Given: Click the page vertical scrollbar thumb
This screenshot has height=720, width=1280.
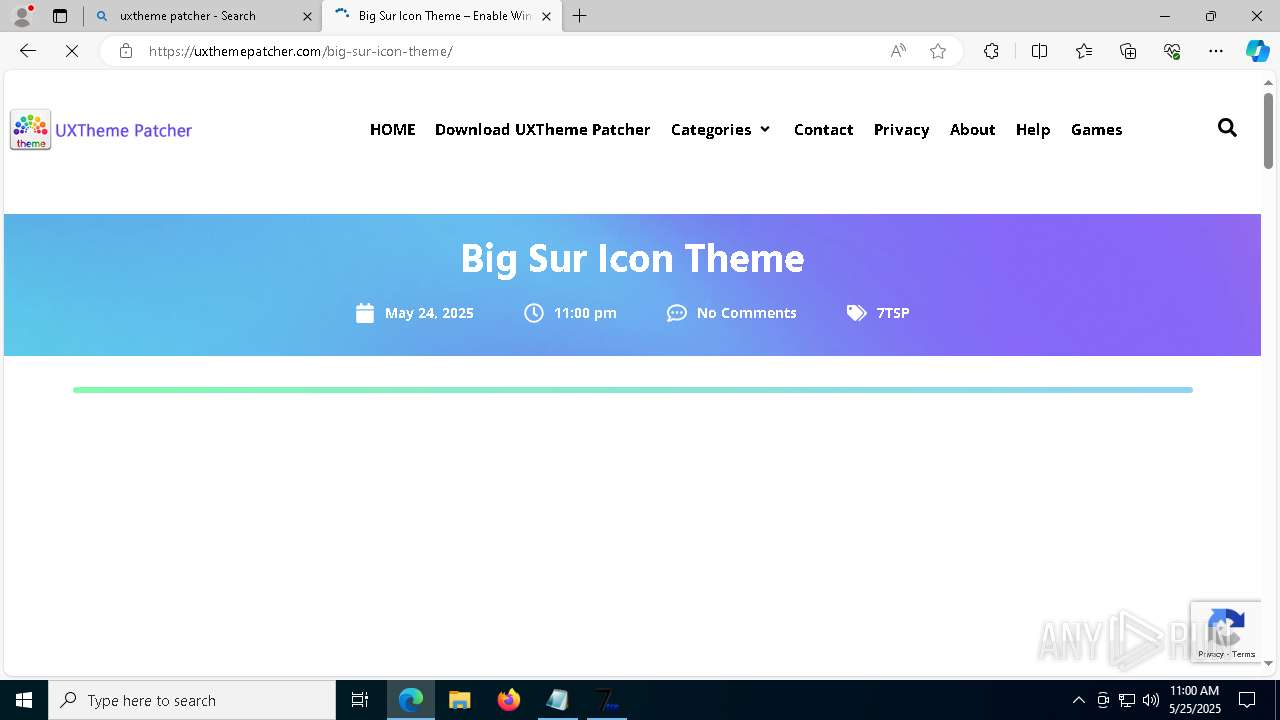Looking at the screenshot, I should point(1268,130).
